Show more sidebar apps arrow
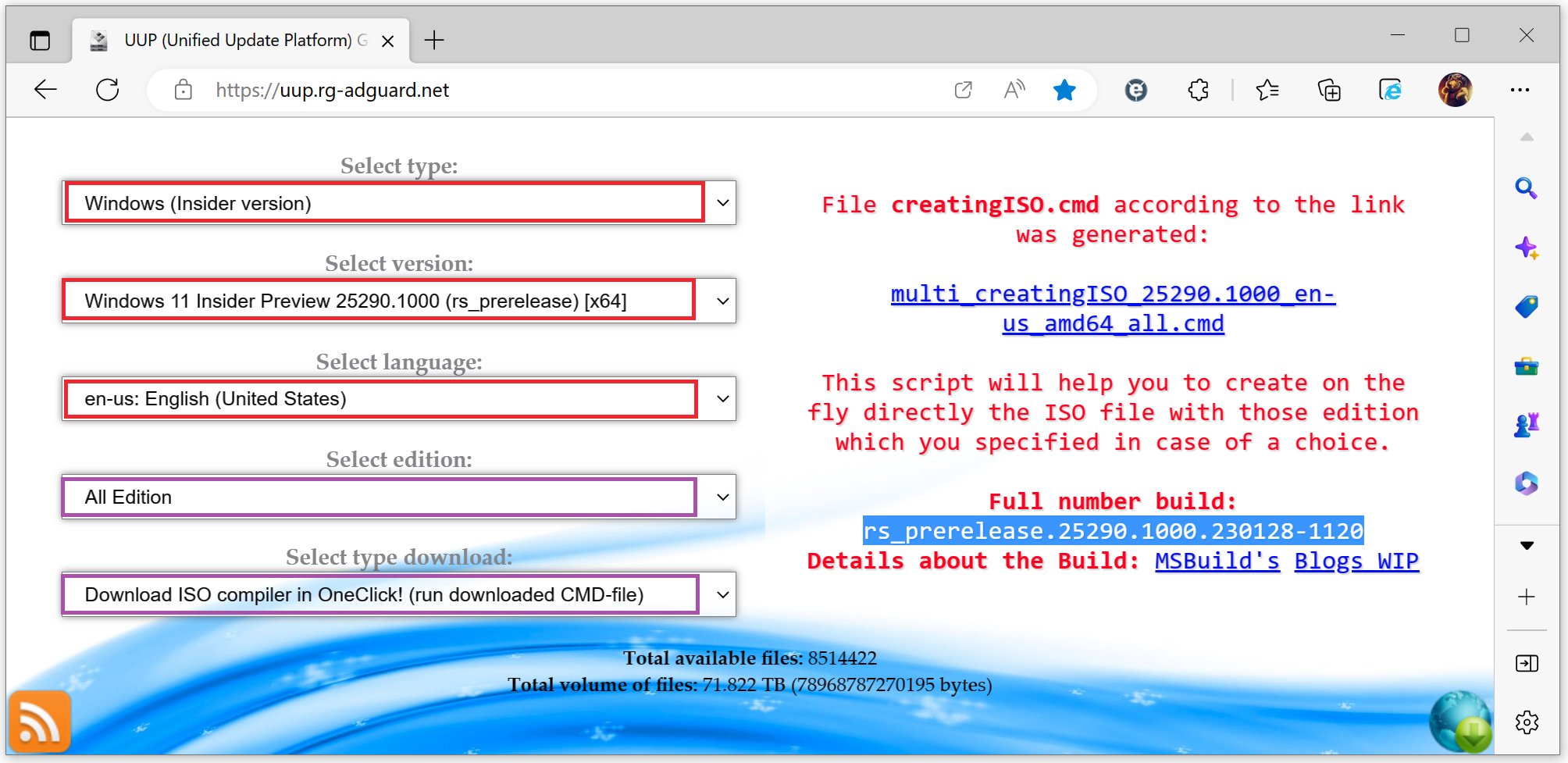Screen dimensions: 1568x763 (1527, 545)
